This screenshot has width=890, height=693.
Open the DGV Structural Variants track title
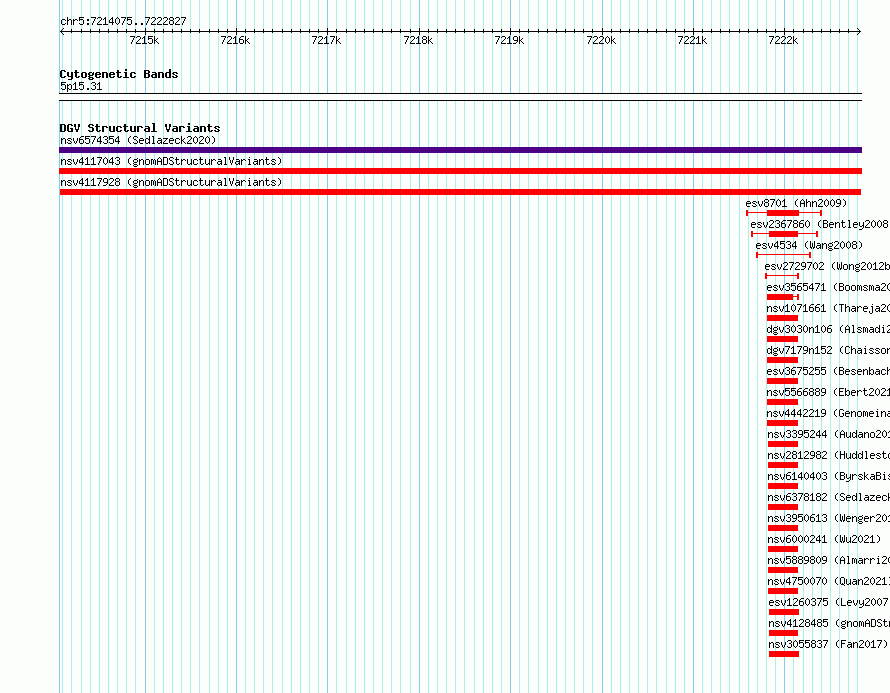pyautogui.click(x=140, y=128)
